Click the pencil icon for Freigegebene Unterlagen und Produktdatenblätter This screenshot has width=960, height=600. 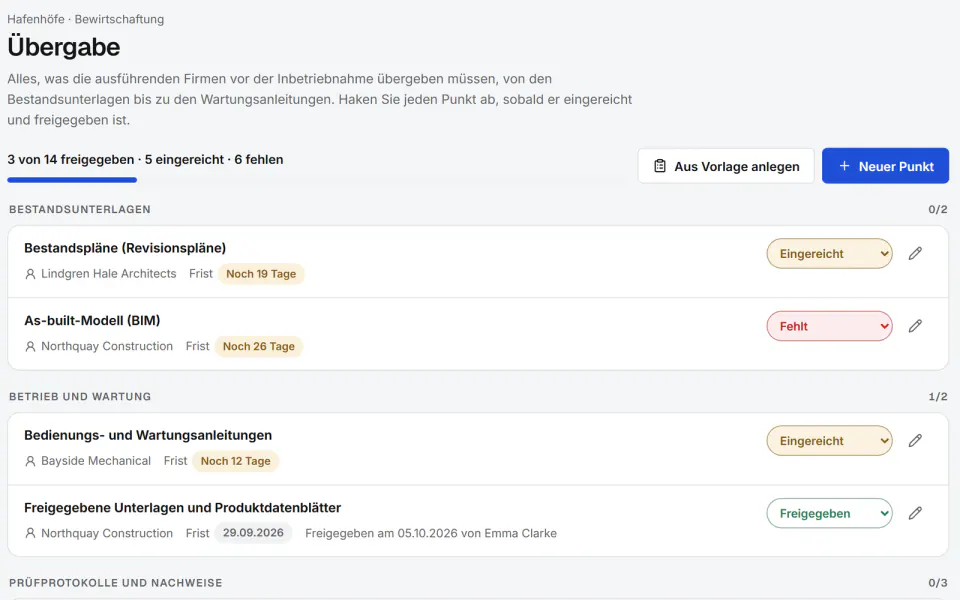(915, 513)
